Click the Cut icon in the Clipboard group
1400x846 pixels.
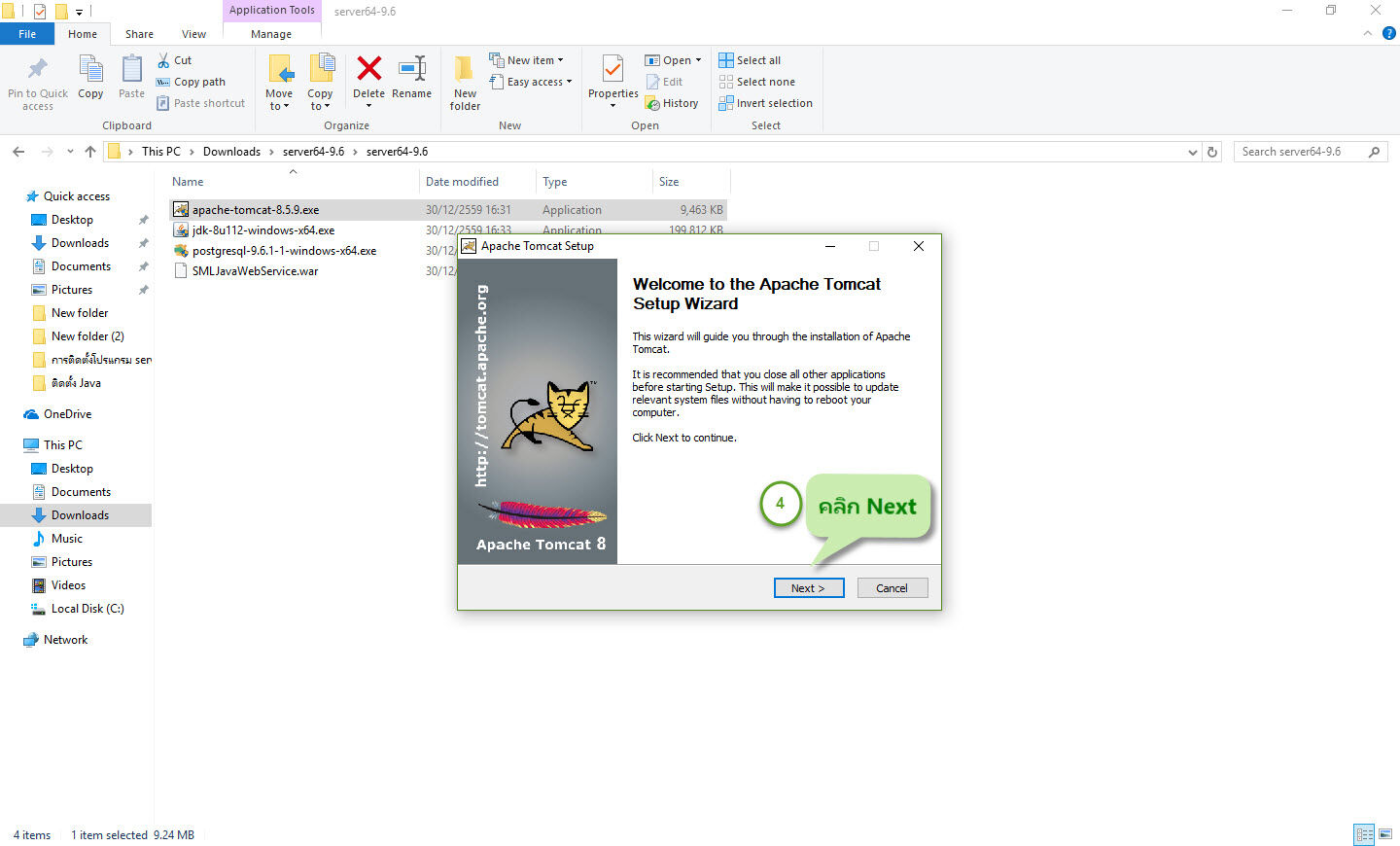click(175, 59)
